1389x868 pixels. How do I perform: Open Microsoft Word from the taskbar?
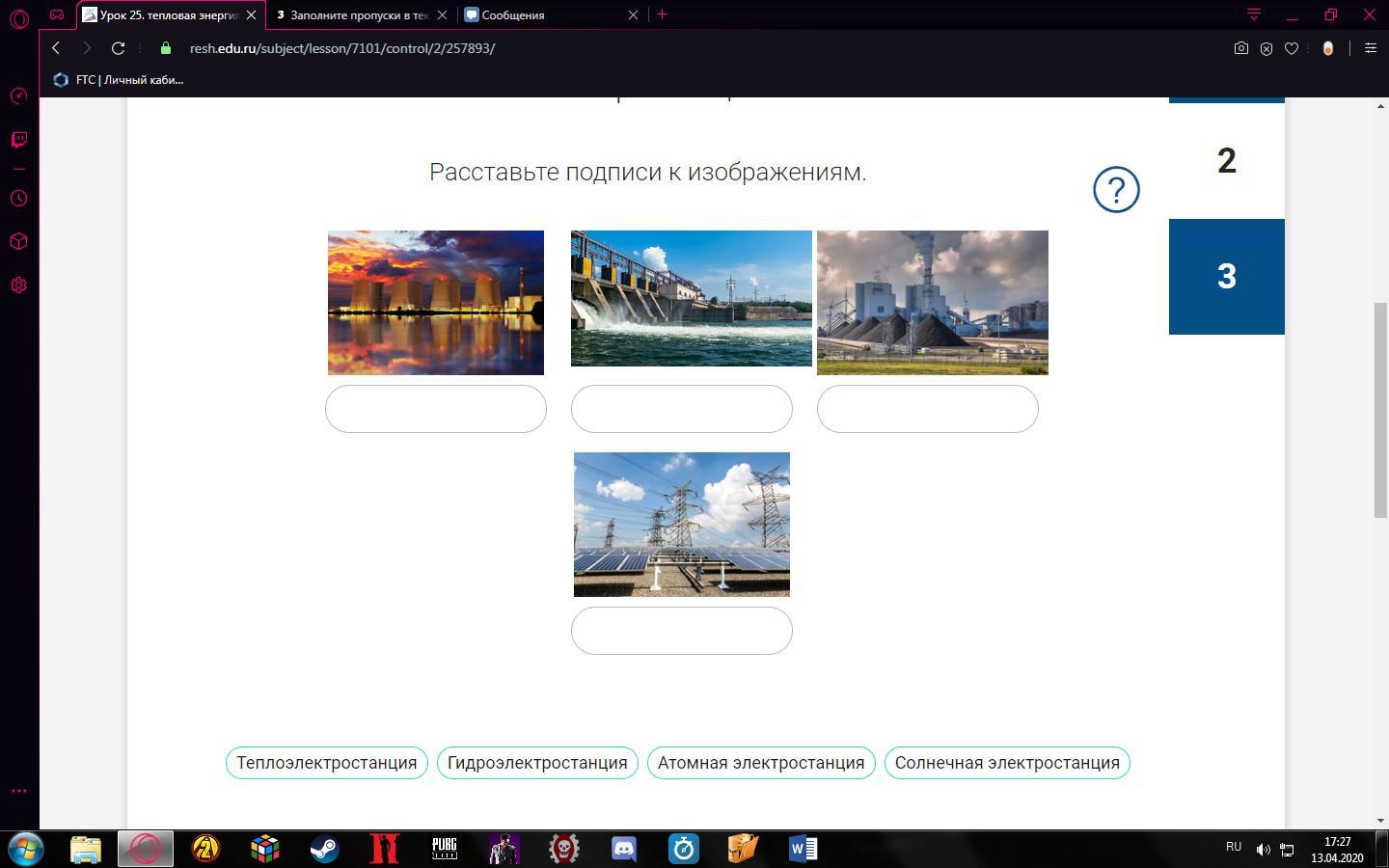tap(803, 849)
